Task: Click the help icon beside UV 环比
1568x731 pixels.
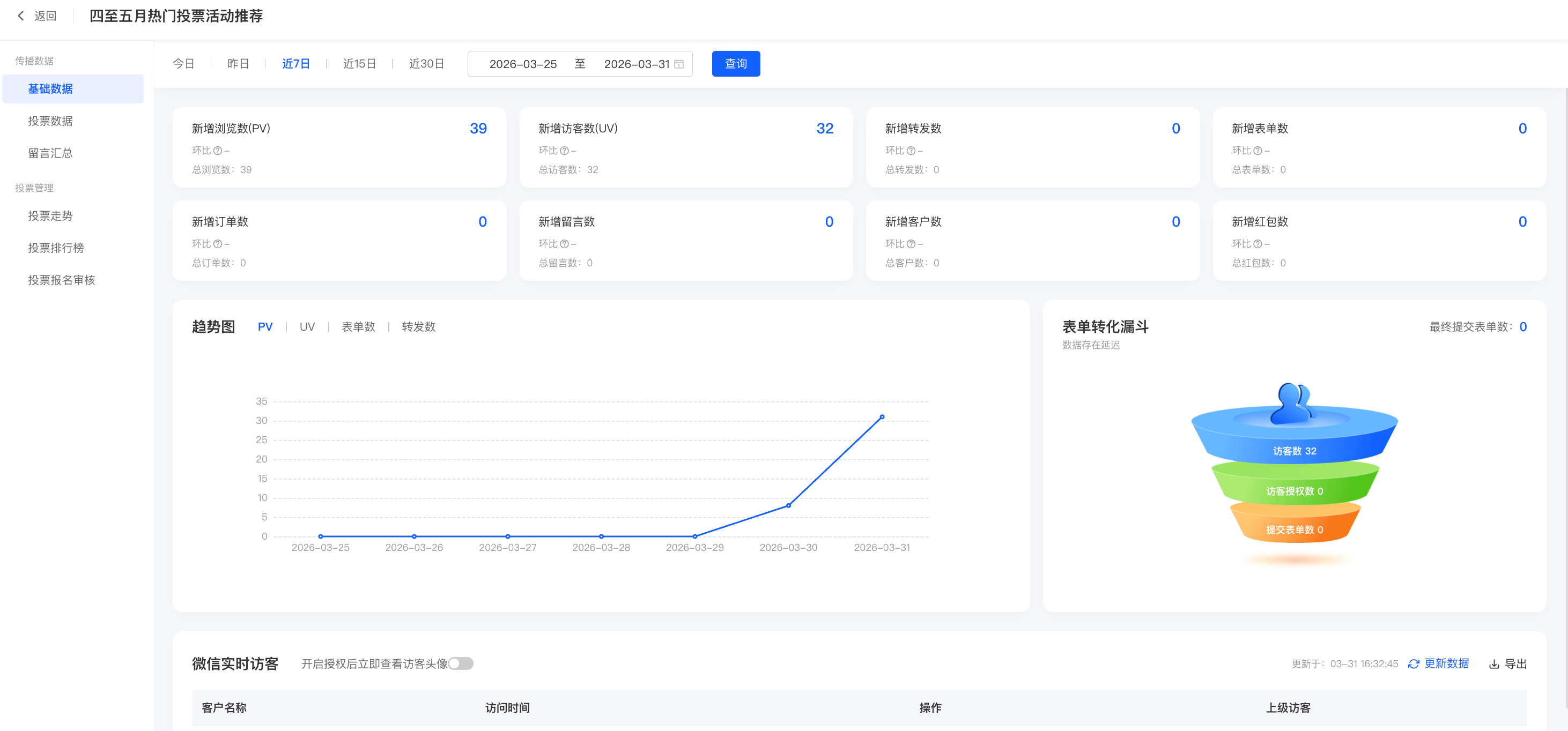Action: [x=564, y=150]
